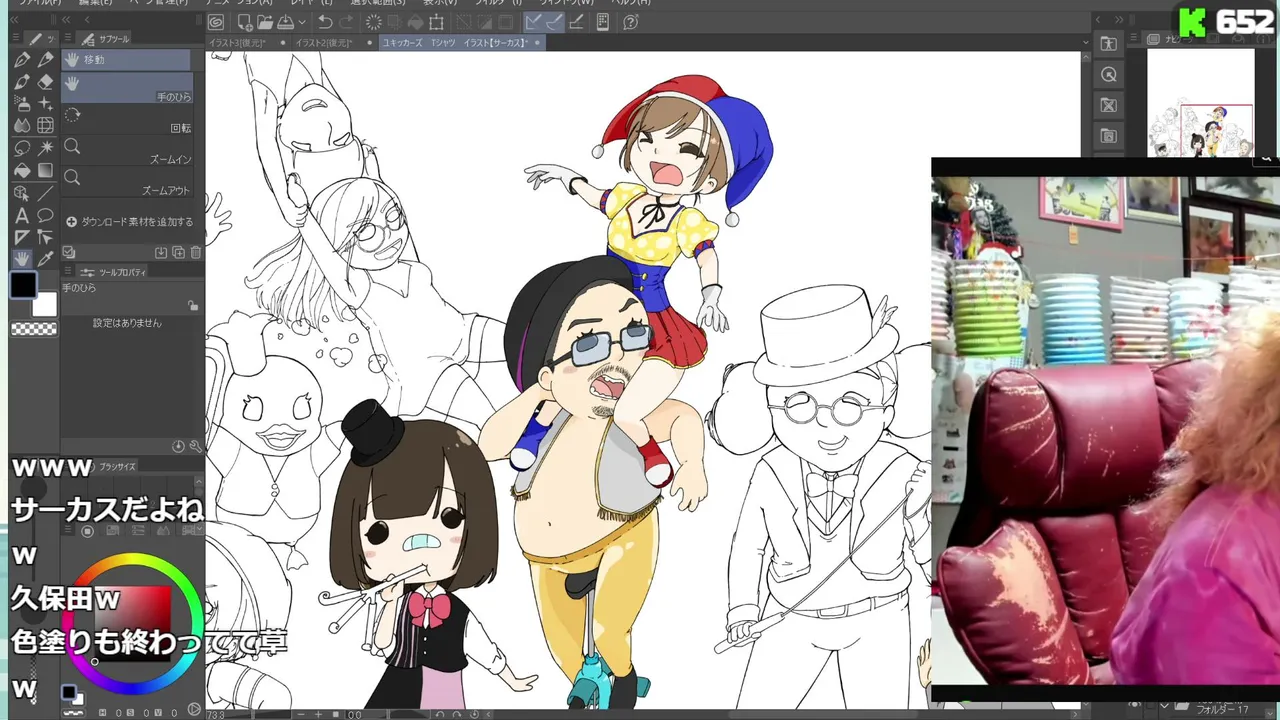The width and height of the screenshot is (1280, 720).
Task: Select the Figure line tool
Action: point(45,192)
